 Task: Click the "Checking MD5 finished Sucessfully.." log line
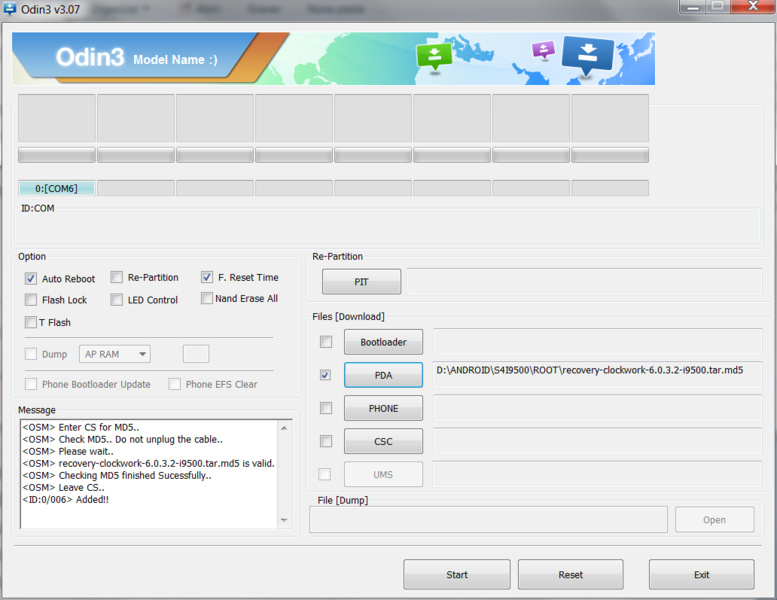coord(117,476)
